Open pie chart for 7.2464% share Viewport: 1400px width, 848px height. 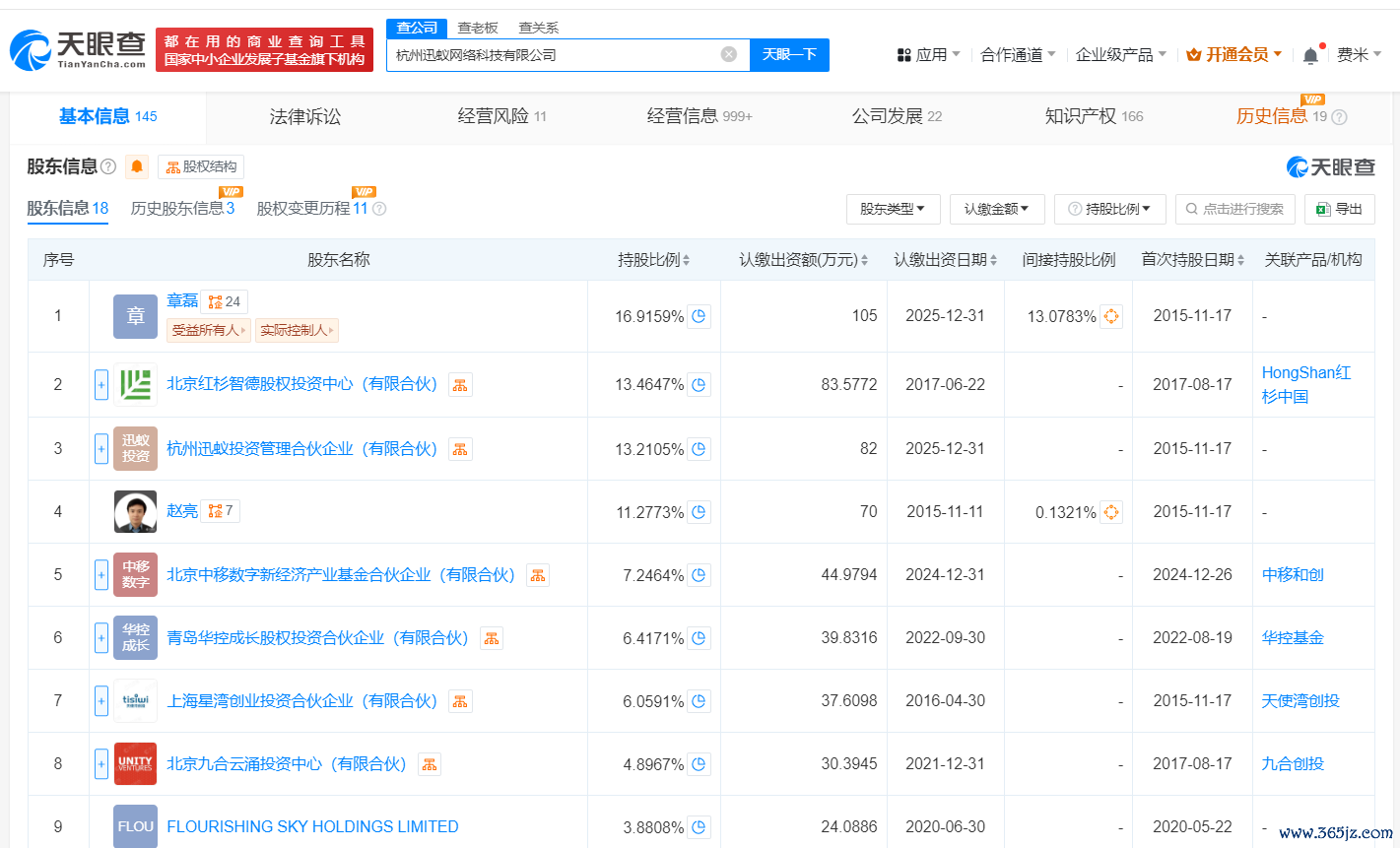point(699,575)
